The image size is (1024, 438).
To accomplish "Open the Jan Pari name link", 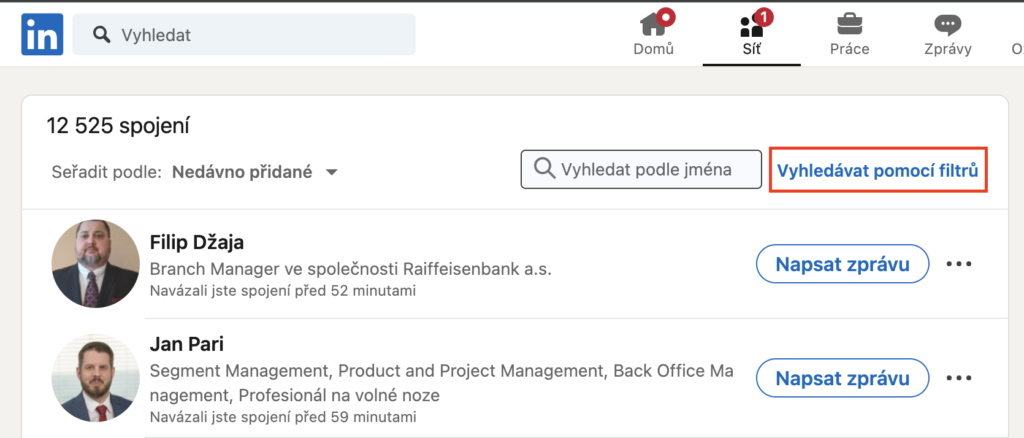I will (187, 343).
